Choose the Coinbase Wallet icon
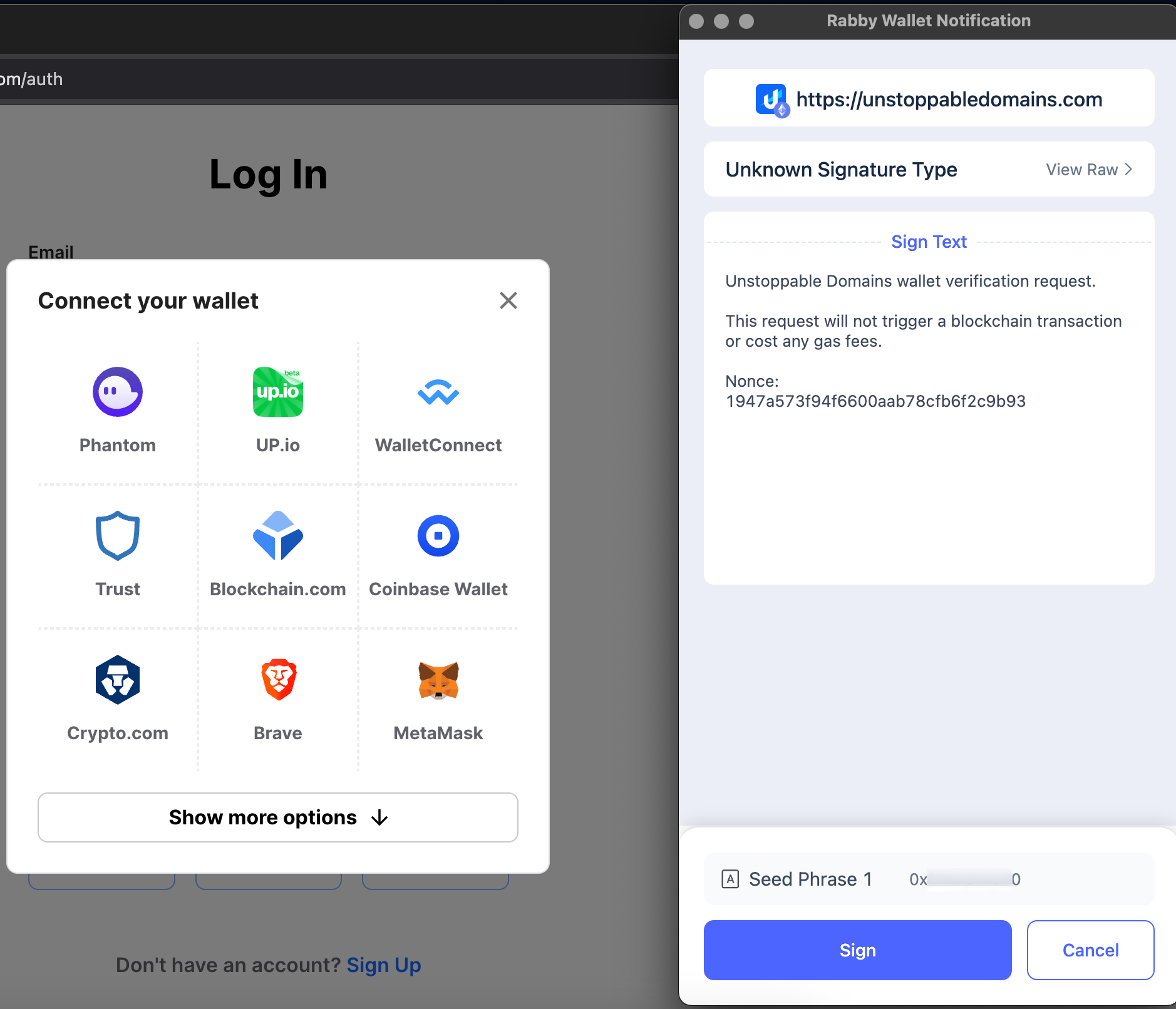Screen dimensions: 1176x1009 click(438, 536)
